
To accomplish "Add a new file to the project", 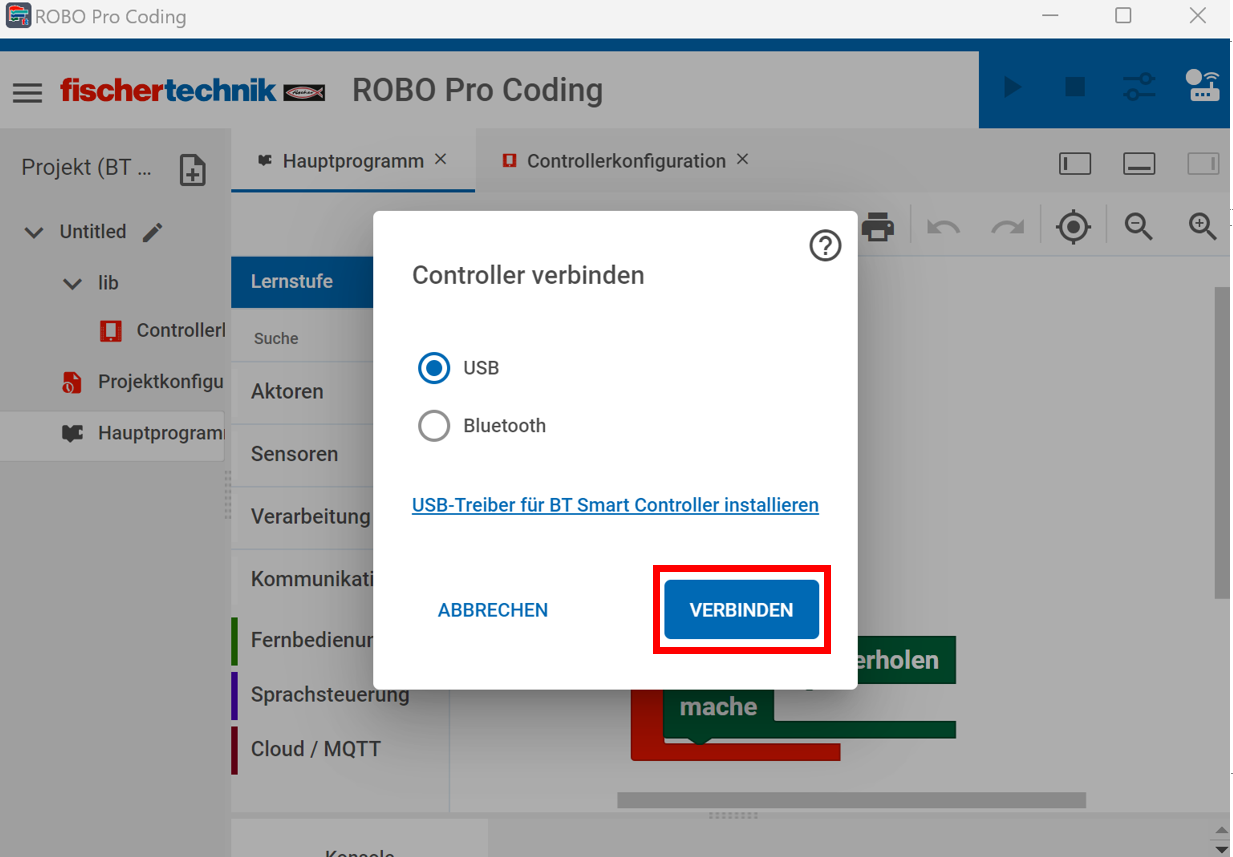I will click(192, 170).
